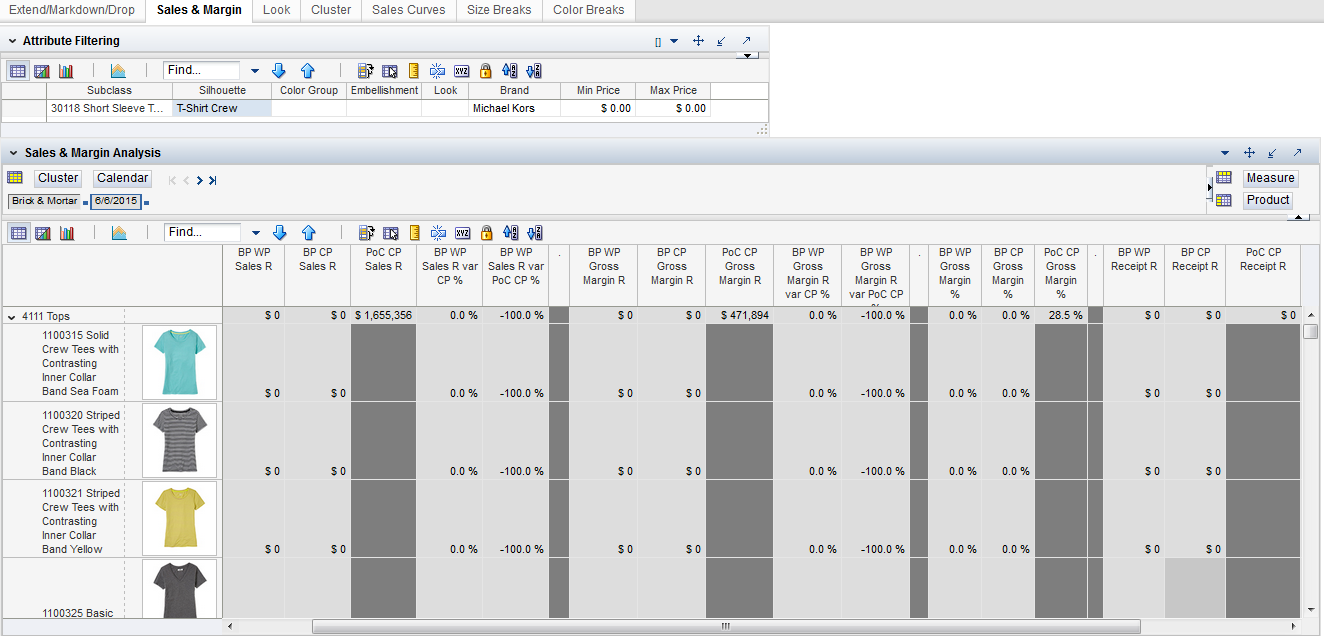This screenshot has width=1326, height=642.
Task: Select the Michael Kors brand cell
Action: (515, 108)
